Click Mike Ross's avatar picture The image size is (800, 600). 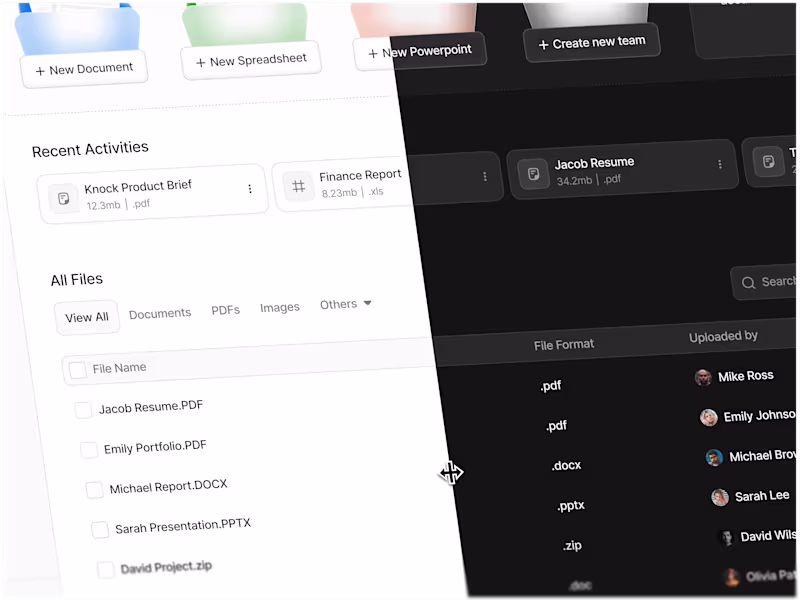pyautogui.click(x=703, y=378)
